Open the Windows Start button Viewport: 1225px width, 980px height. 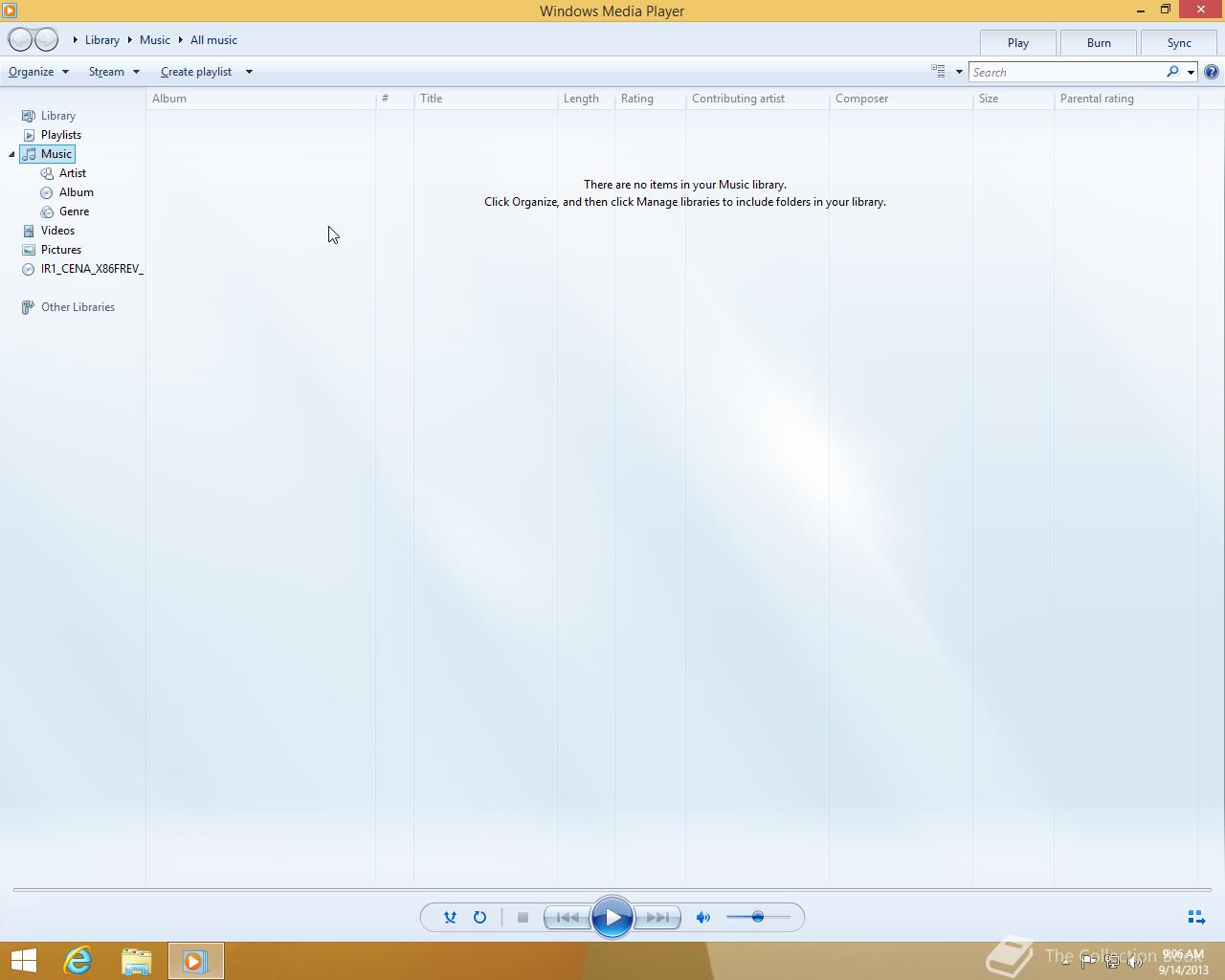click(24, 961)
